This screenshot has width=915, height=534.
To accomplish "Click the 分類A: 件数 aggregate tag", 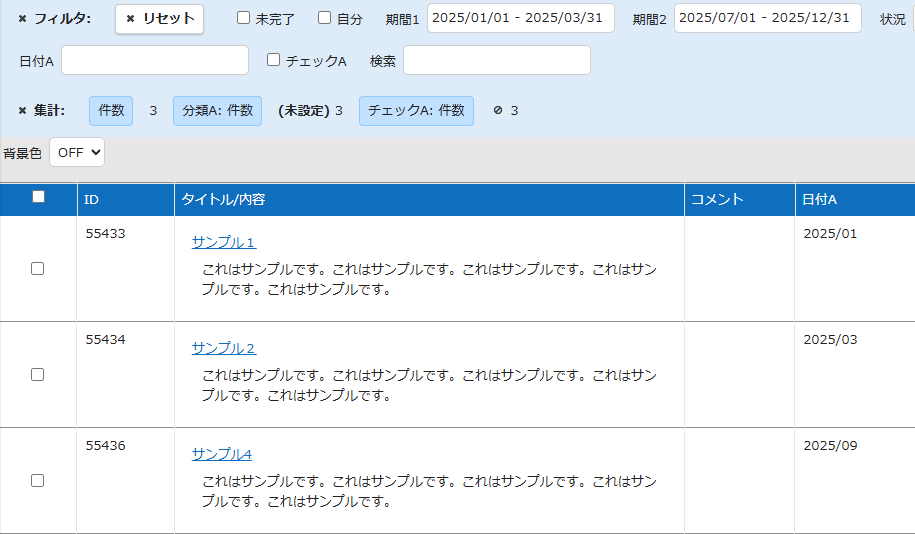I will tap(217, 111).
